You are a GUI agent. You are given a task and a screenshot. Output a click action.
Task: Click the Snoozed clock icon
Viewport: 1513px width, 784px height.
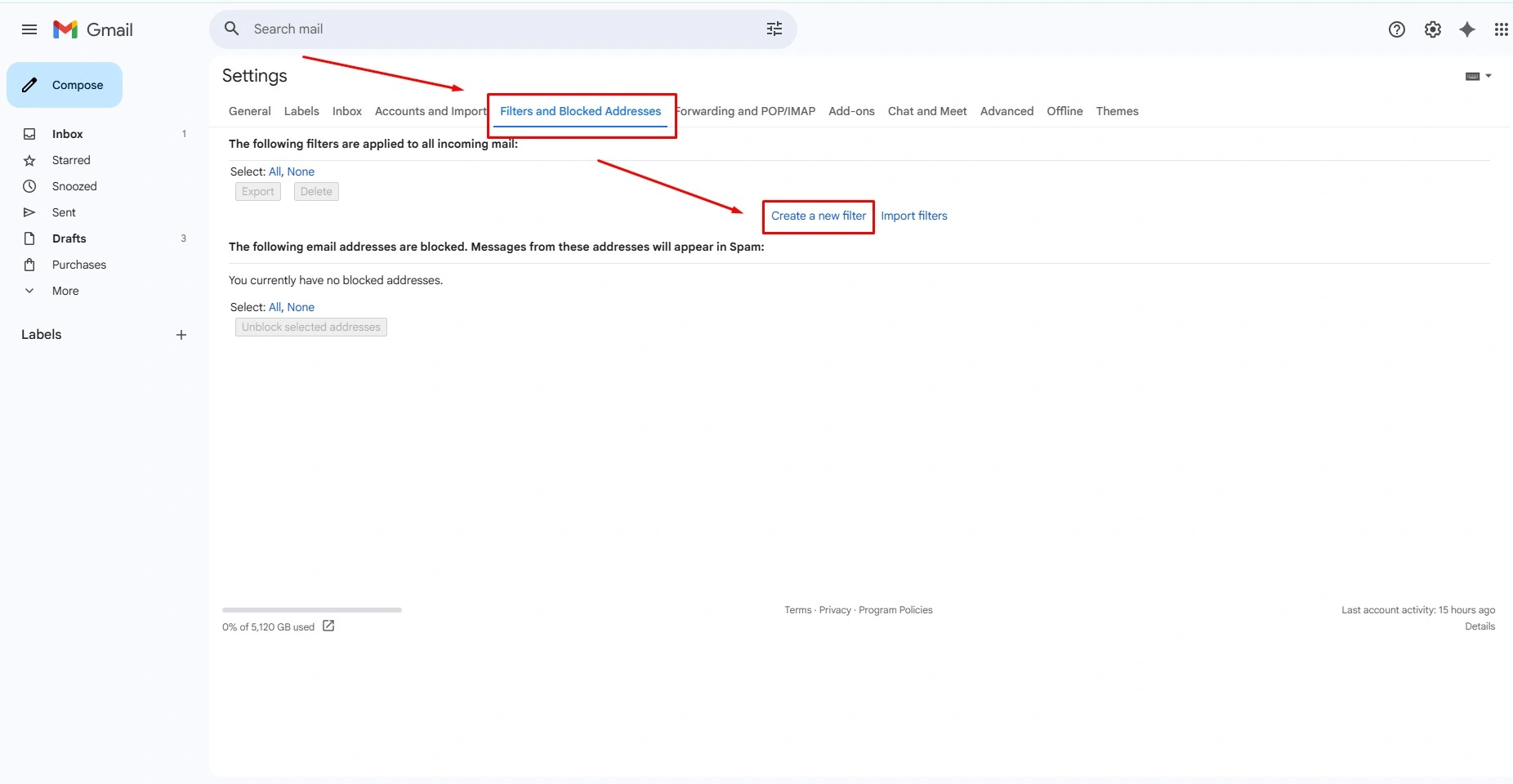point(29,186)
